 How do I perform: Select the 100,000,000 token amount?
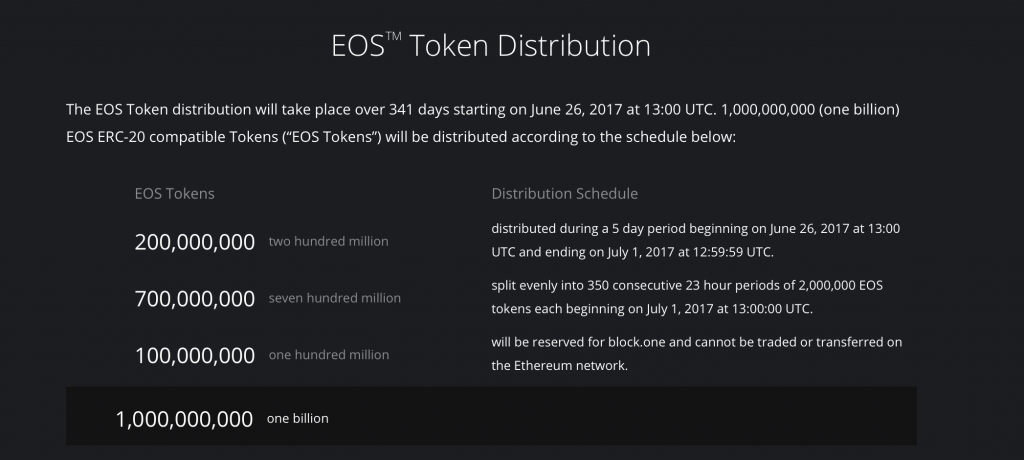[195, 356]
